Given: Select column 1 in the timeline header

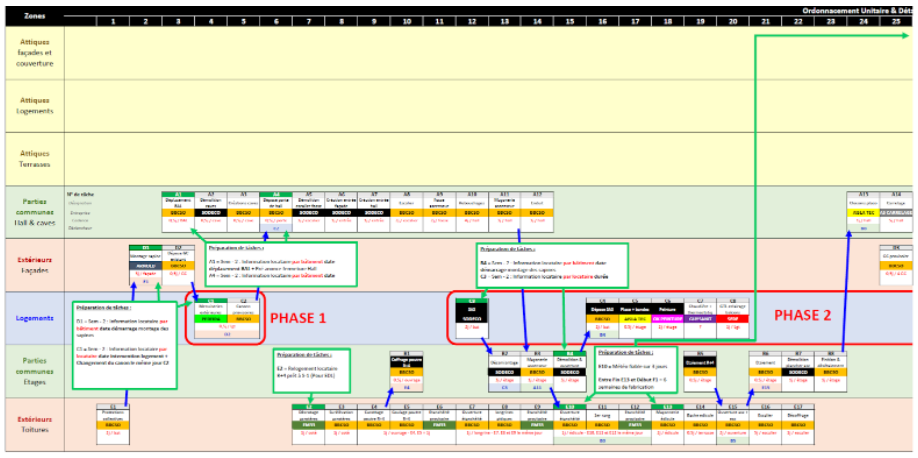Looking at the screenshot, I should [x=113, y=21].
